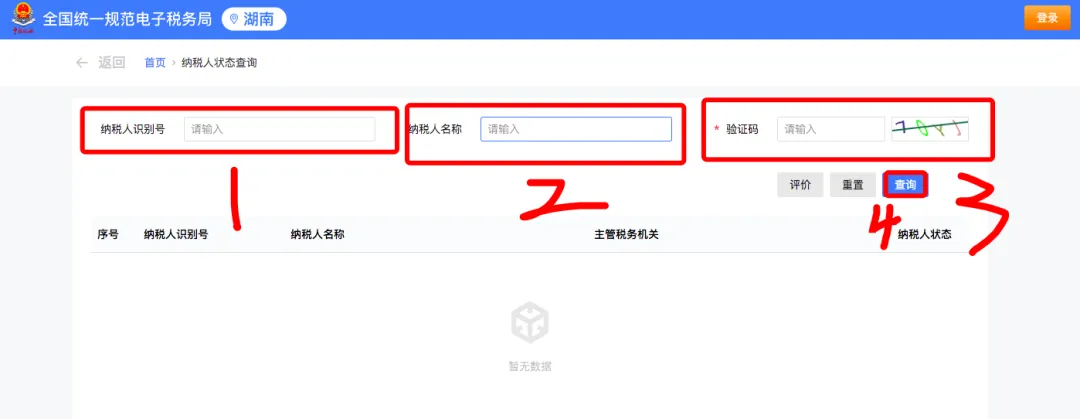Click the 纳税人状态 column header
Screen dimensions: 1080x419
pyautogui.click(x=925, y=234)
